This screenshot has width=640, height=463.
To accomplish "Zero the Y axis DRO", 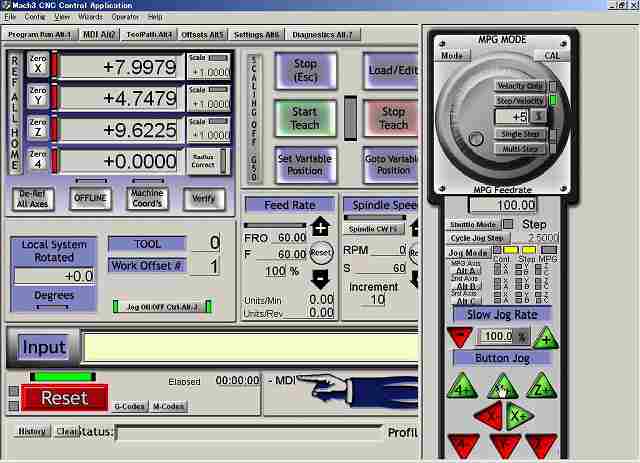I will click(38, 96).
